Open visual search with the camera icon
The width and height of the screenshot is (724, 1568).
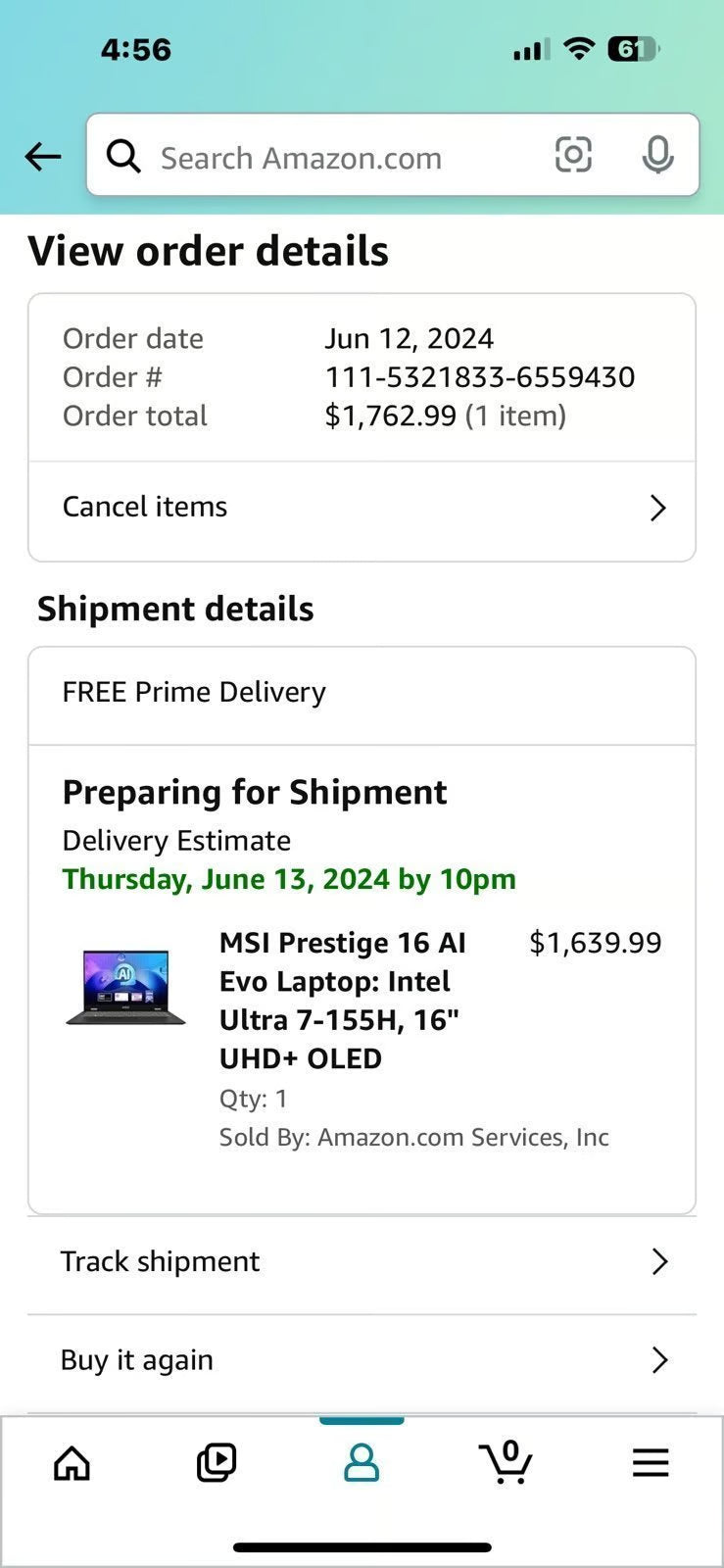click(573, 156)
